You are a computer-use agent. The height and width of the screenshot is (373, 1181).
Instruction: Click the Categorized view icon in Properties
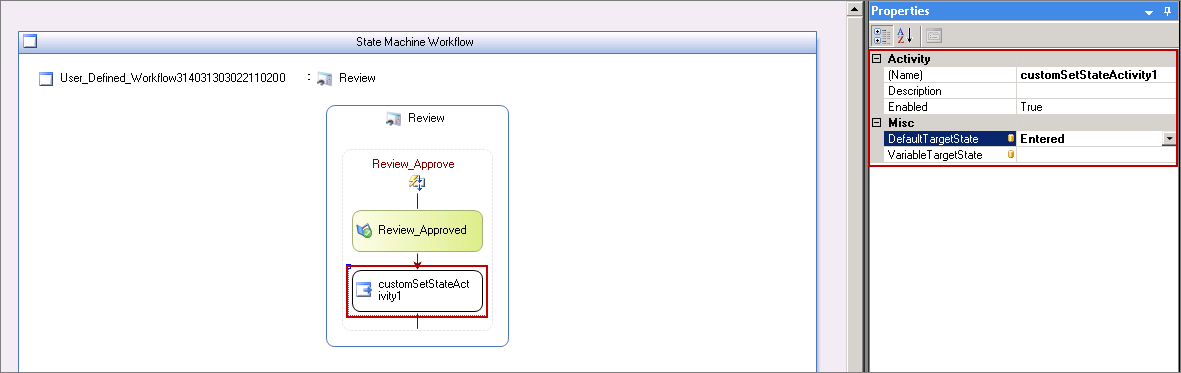pos(882,35)
